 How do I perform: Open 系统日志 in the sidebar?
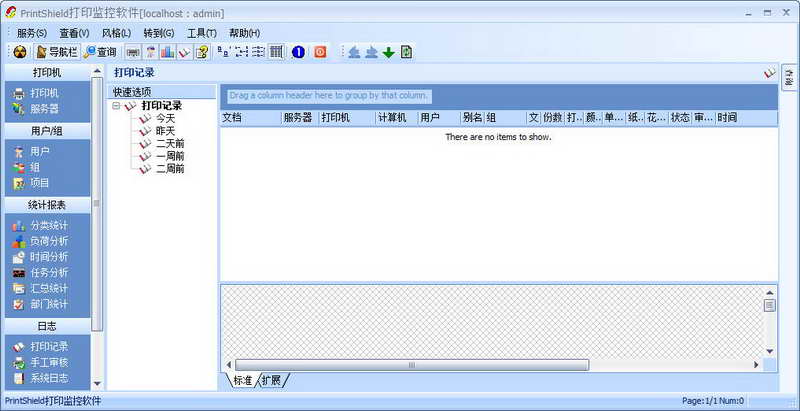point(40,378)
